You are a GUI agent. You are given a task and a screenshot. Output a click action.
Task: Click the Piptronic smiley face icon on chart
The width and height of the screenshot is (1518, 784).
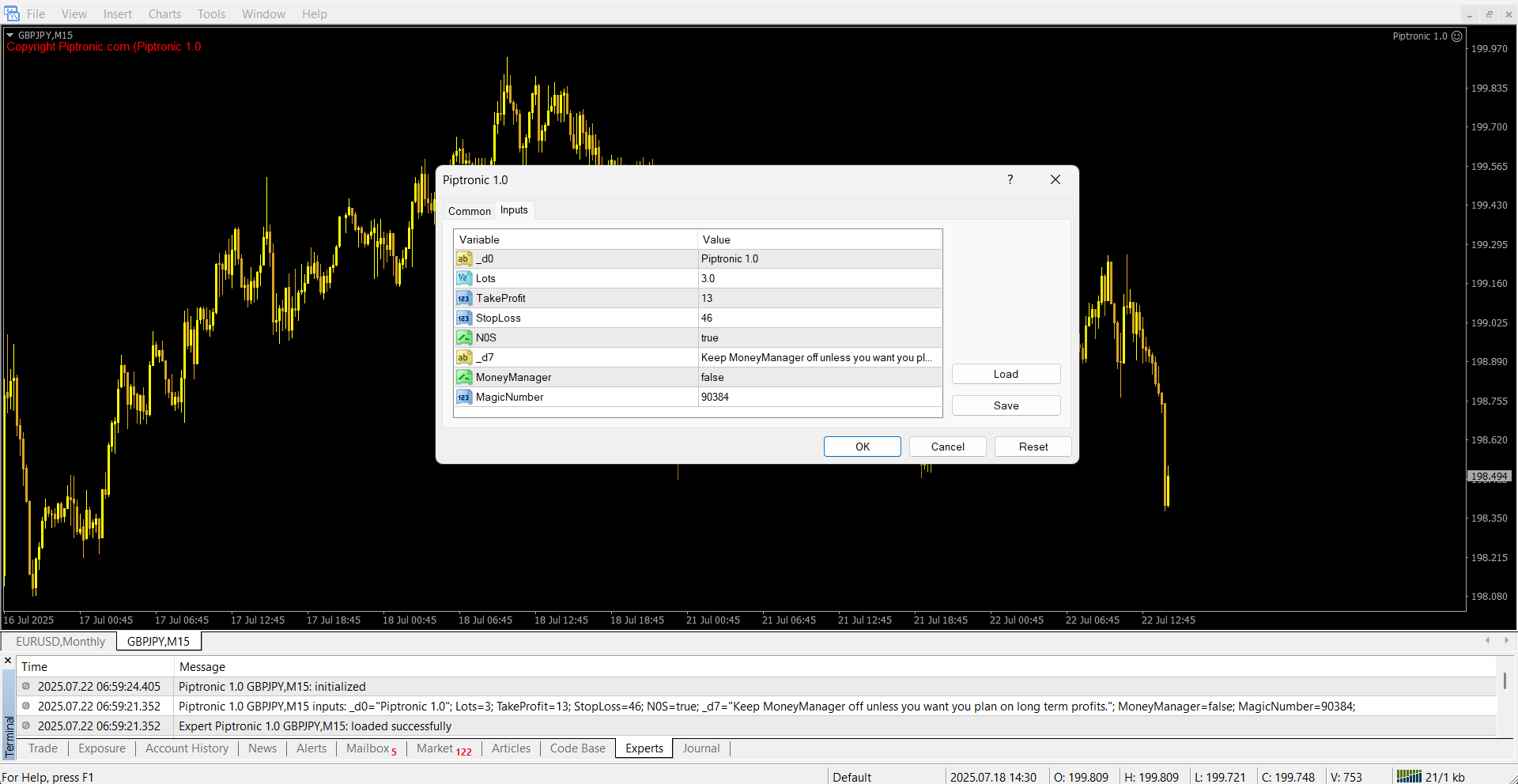tap(1456, 36)
